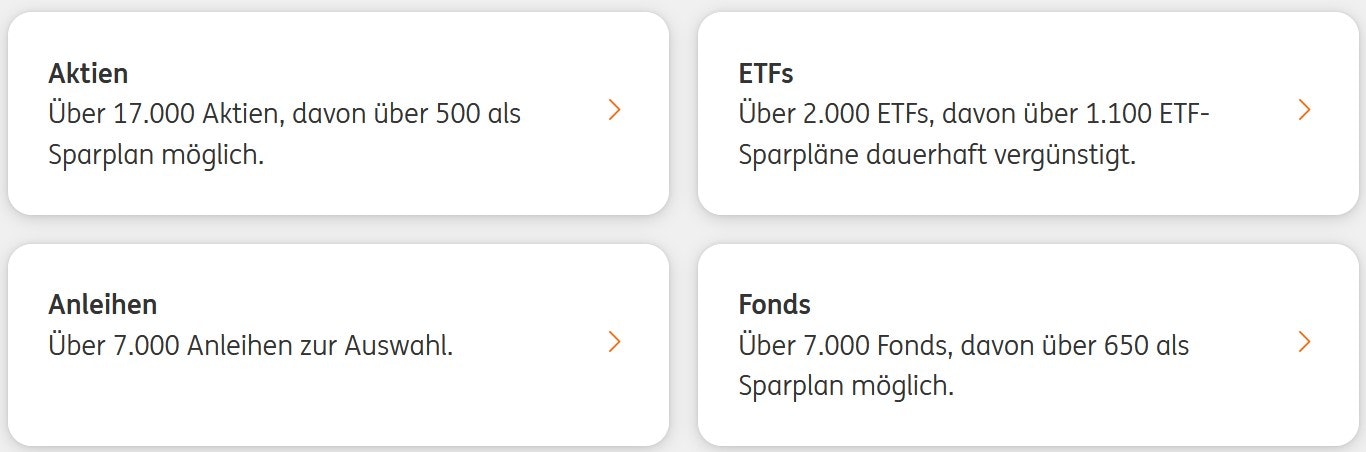This screenshot has height=452, width=1366.
Task: Click the Fonds heading
Action: click(775, 305)
